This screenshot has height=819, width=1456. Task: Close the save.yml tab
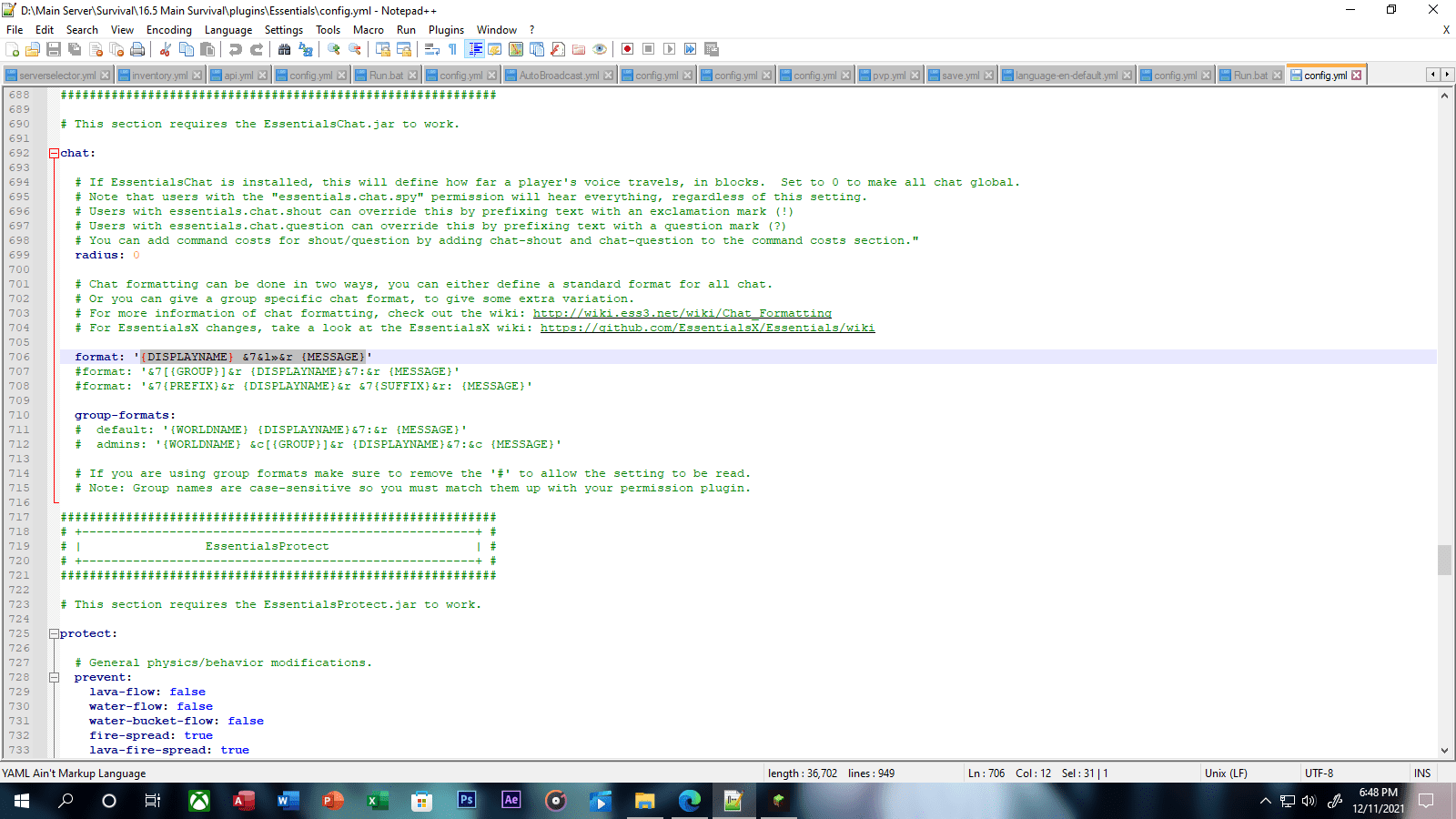[989, 76]
